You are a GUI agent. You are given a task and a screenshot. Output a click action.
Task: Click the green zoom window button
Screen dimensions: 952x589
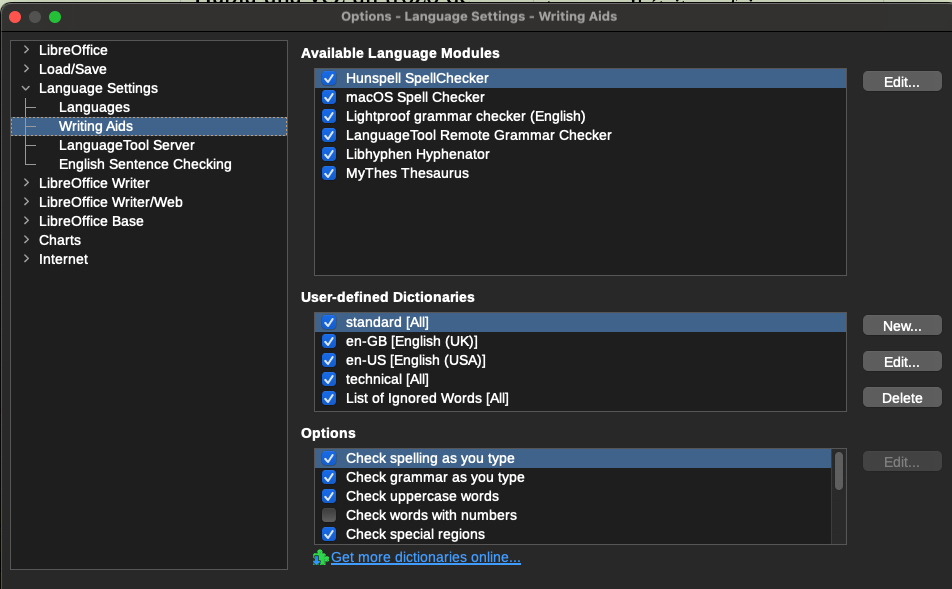tap(55, 17)
